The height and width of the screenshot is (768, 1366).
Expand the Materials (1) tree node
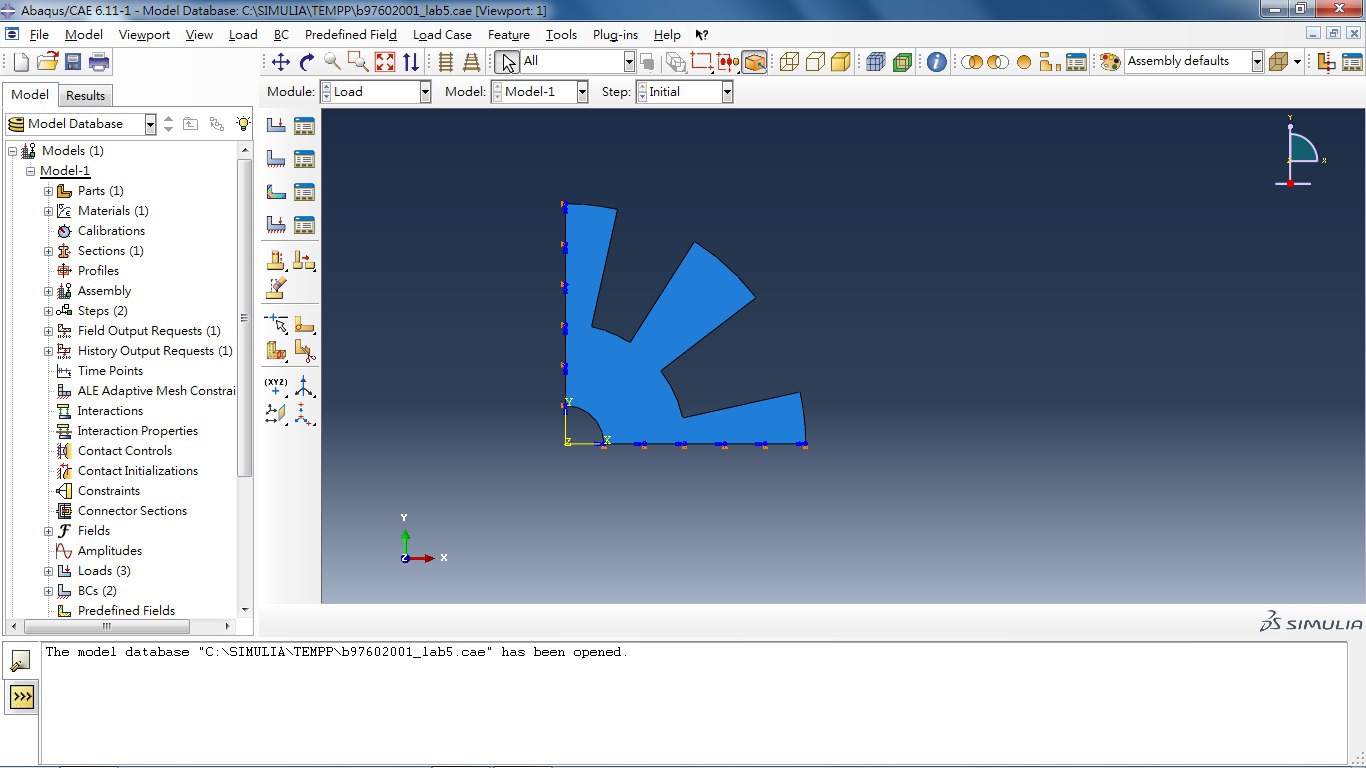[48, 211]
